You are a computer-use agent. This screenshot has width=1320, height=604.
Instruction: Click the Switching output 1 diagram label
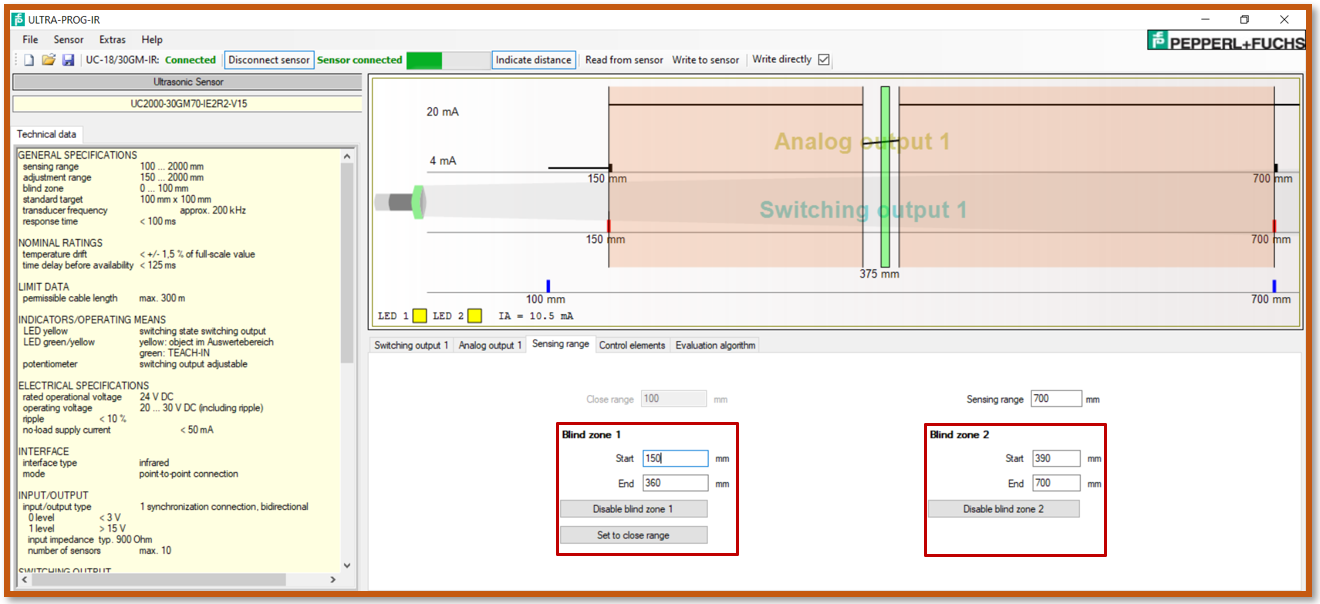pyautogui.click(x=864, y=210)
